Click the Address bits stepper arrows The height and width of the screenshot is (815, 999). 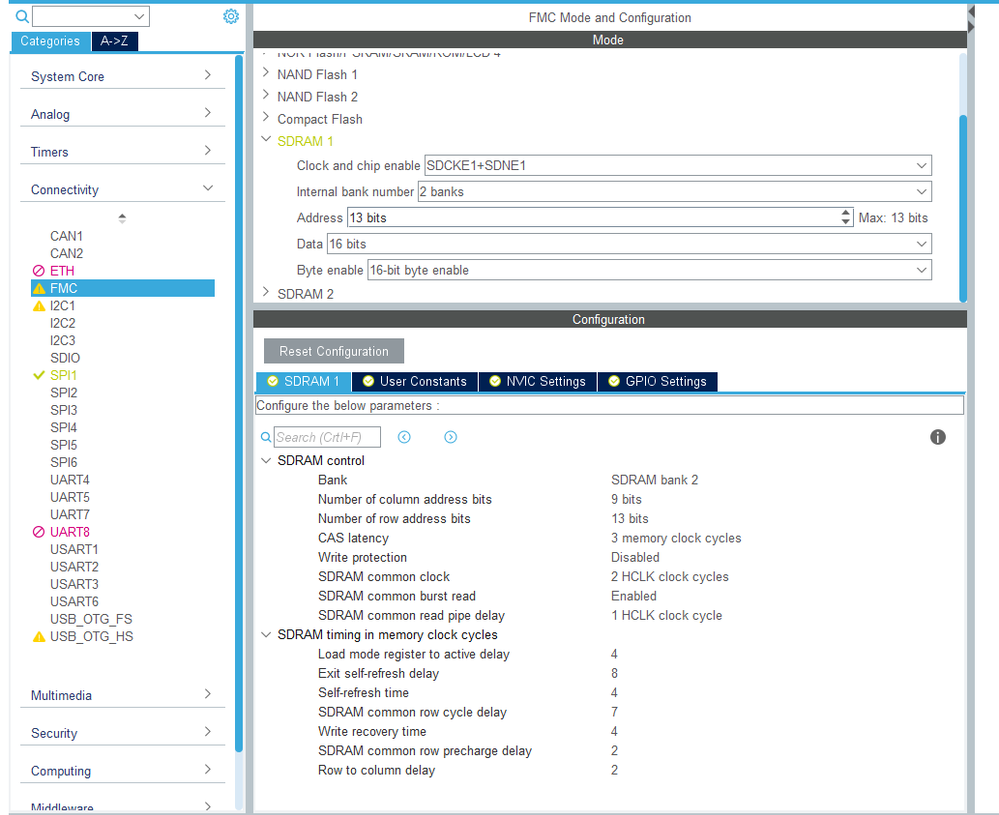point(845,218)
